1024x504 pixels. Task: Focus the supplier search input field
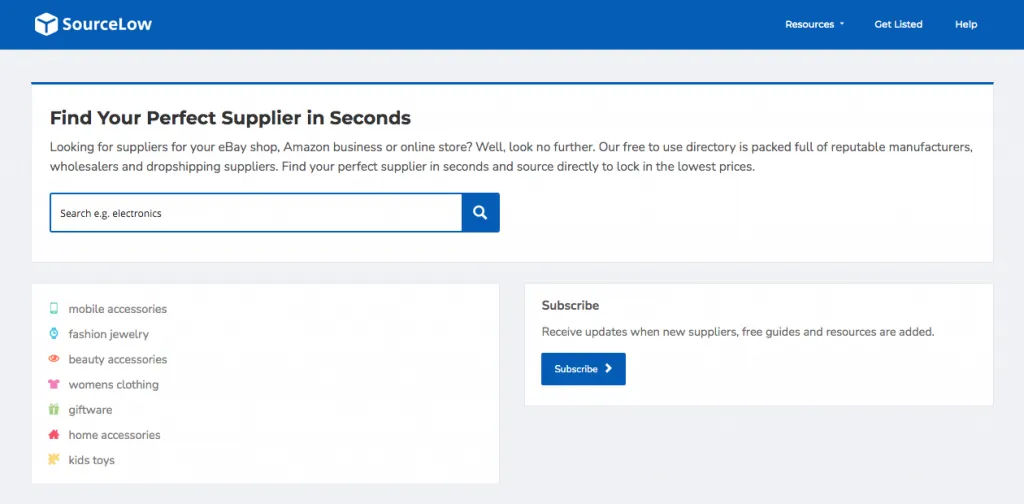pos(256,213)
